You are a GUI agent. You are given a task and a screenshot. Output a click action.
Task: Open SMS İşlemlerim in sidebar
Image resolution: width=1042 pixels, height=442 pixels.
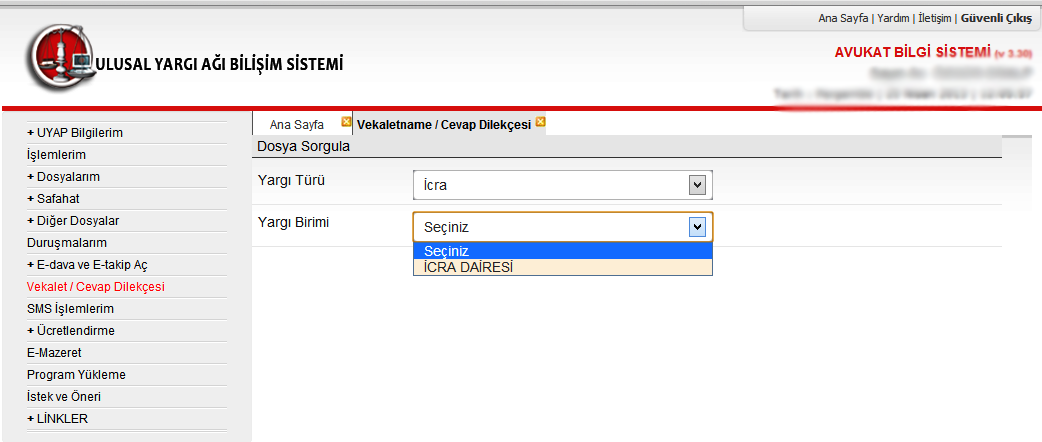(x=70, y=309)
